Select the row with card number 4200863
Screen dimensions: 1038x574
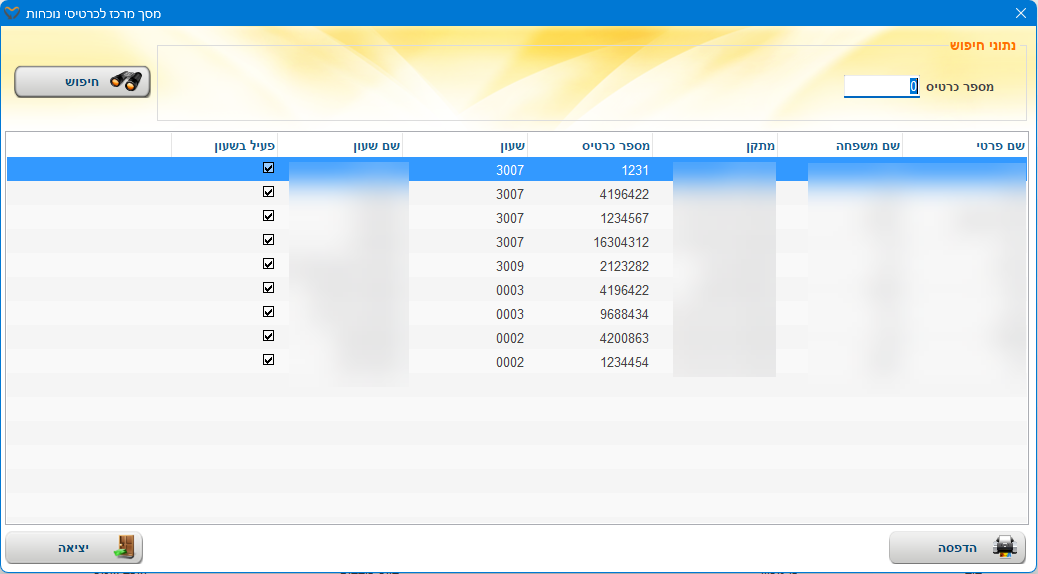tap(590, 338)
